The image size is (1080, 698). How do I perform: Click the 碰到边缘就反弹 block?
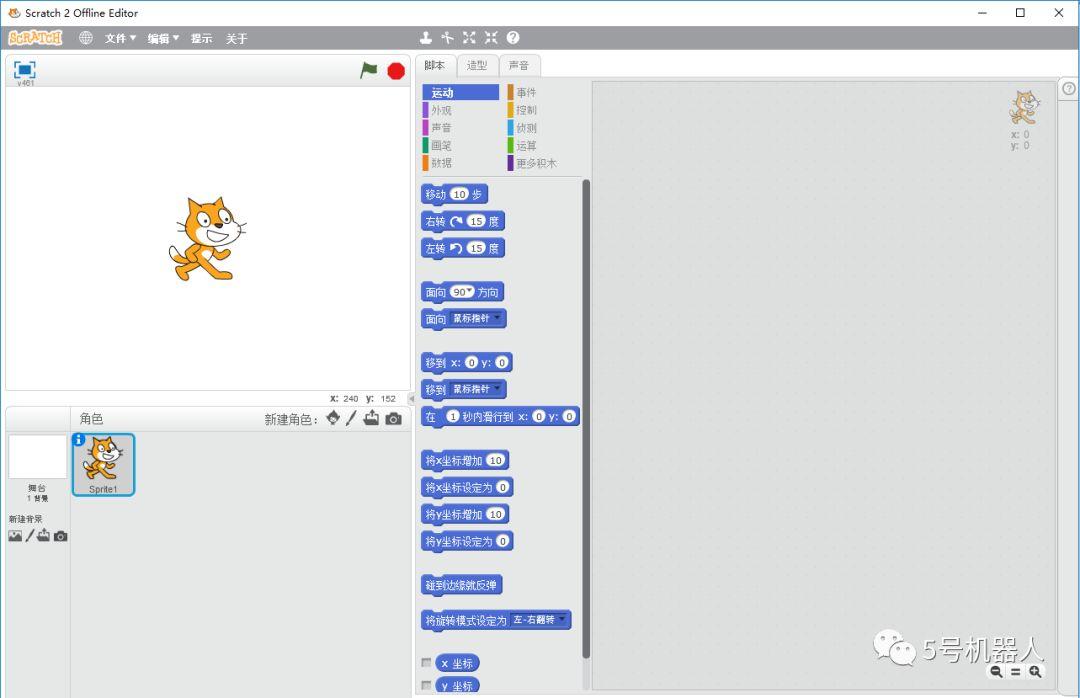461,586
